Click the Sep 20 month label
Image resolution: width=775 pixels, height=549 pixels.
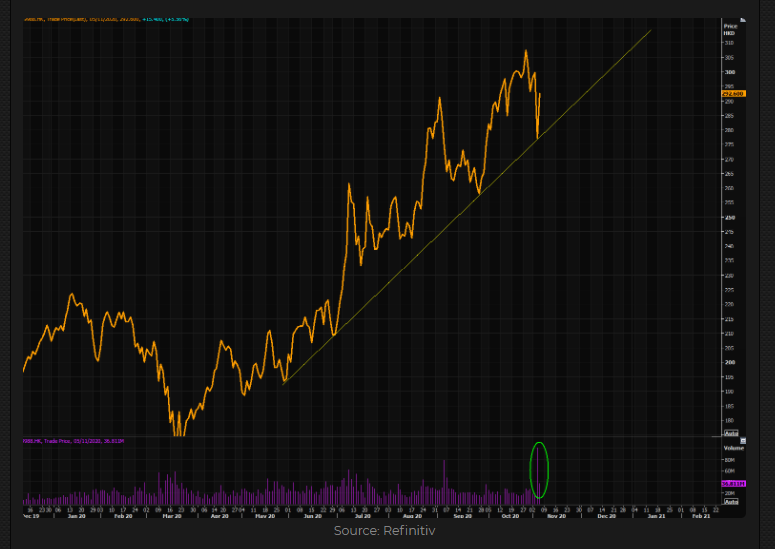point(463,516)
